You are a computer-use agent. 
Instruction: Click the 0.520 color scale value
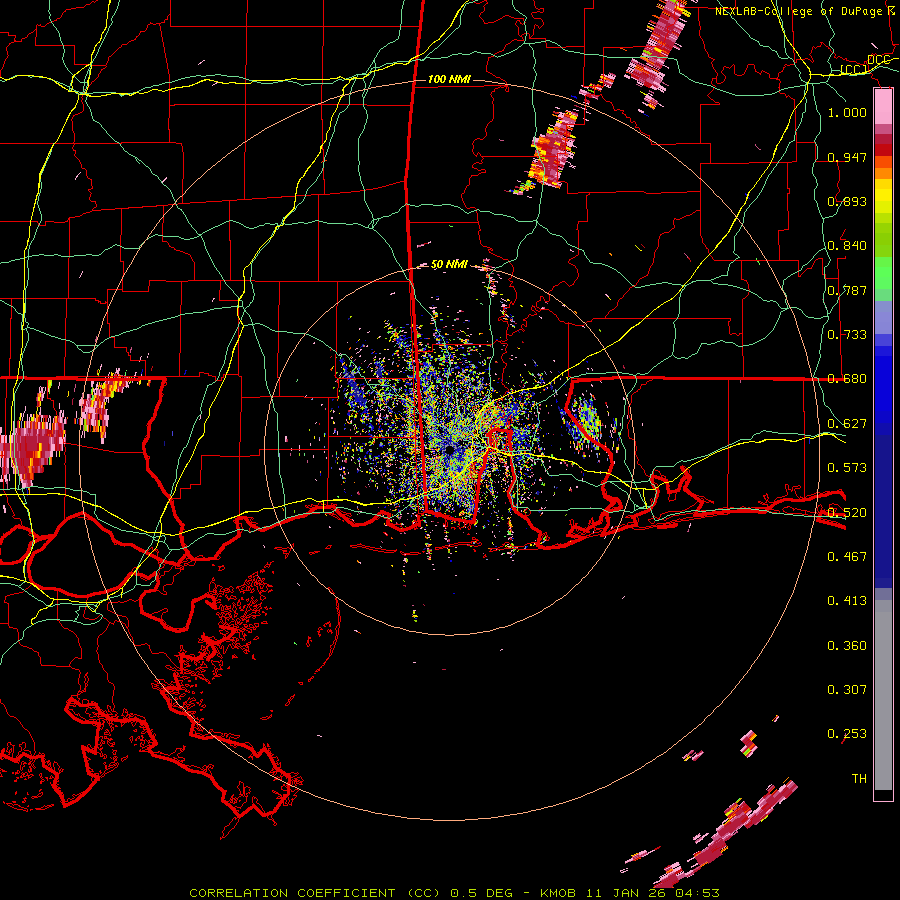[x=847, y=513]
